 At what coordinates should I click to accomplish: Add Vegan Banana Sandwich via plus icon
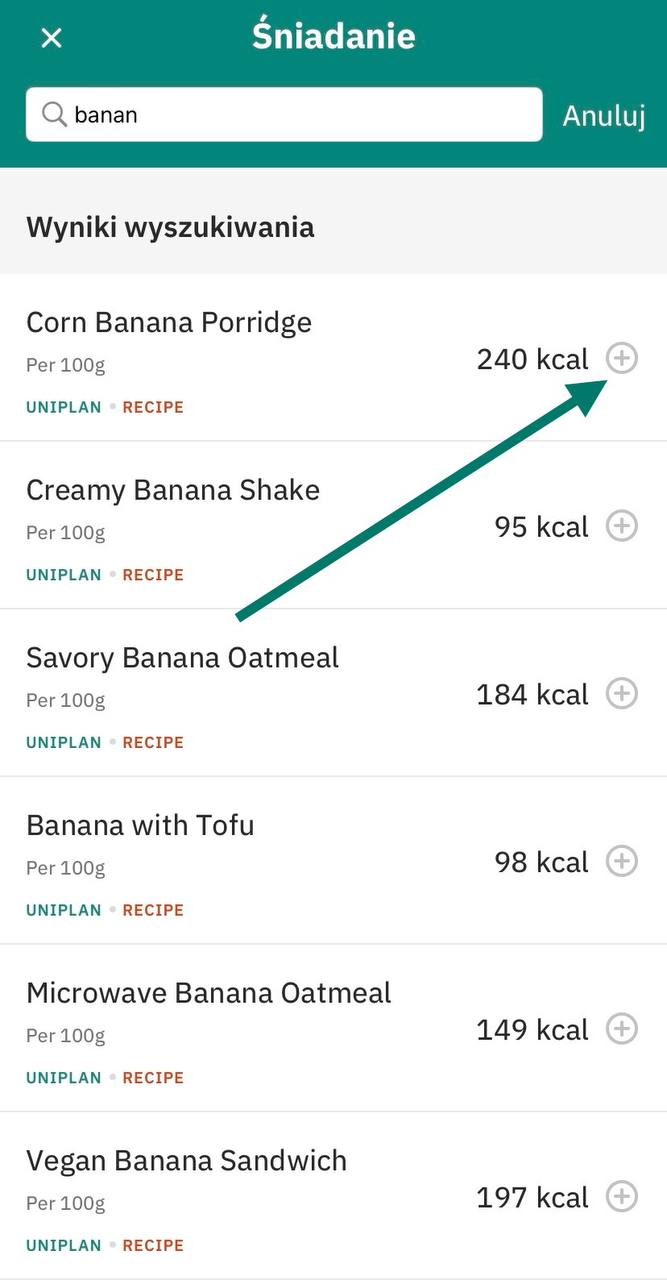click(622, 1196)
